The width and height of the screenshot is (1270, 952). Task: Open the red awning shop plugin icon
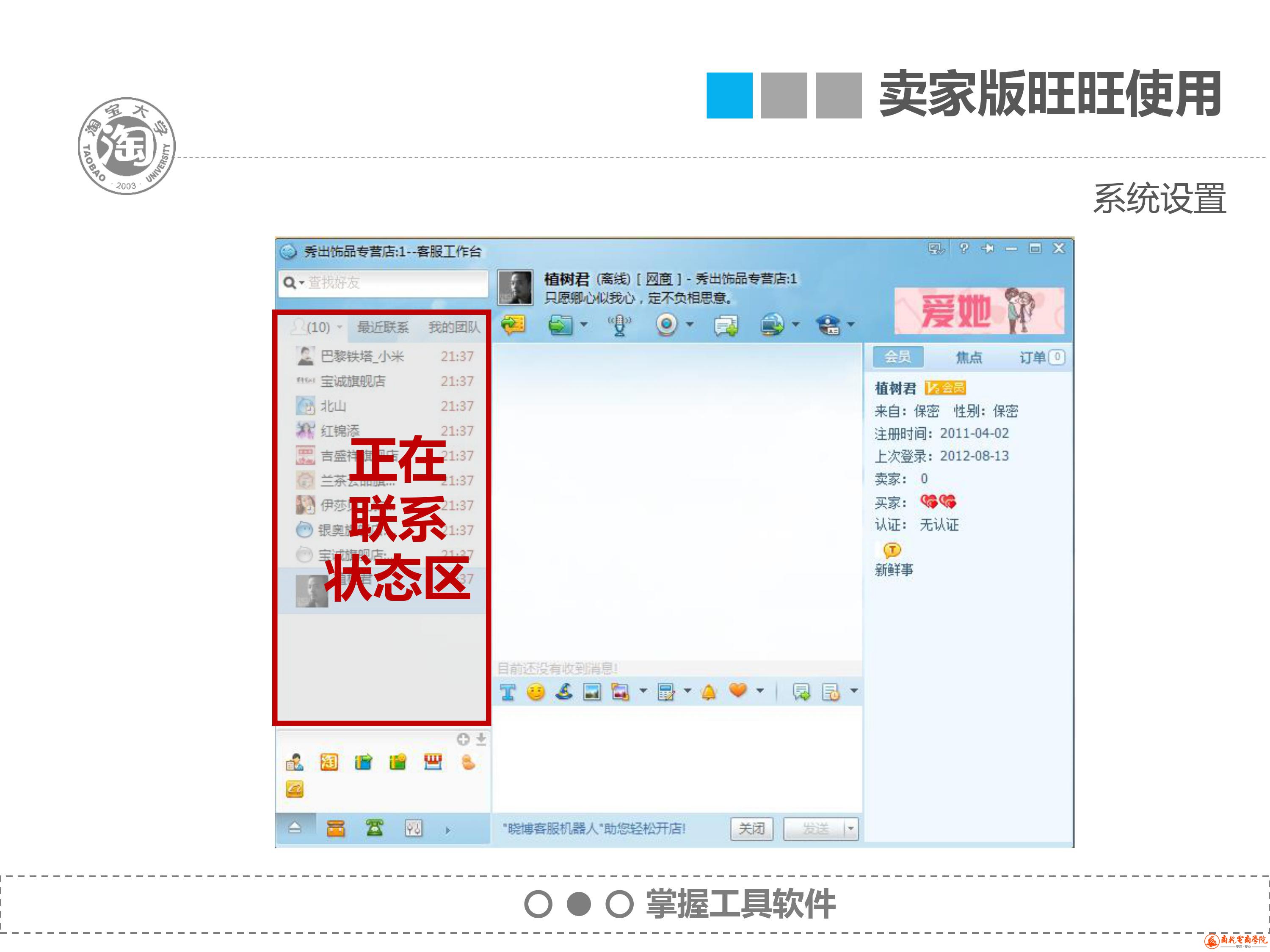point(433,762)
